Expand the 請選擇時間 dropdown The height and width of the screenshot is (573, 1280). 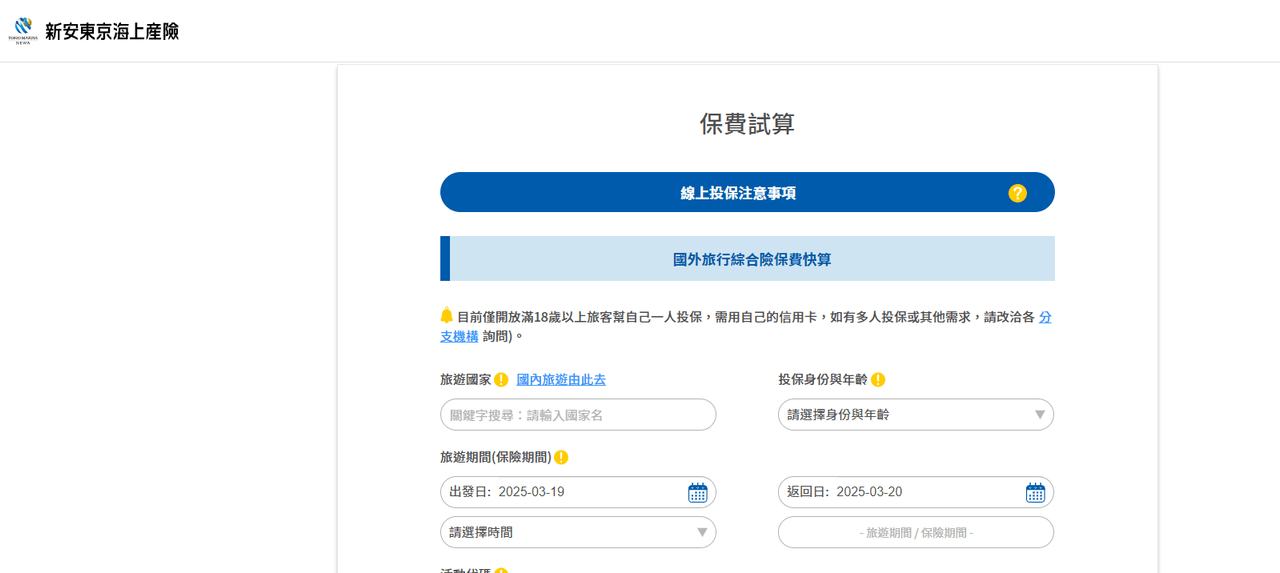pyautogui.click(x=578, y=532)
